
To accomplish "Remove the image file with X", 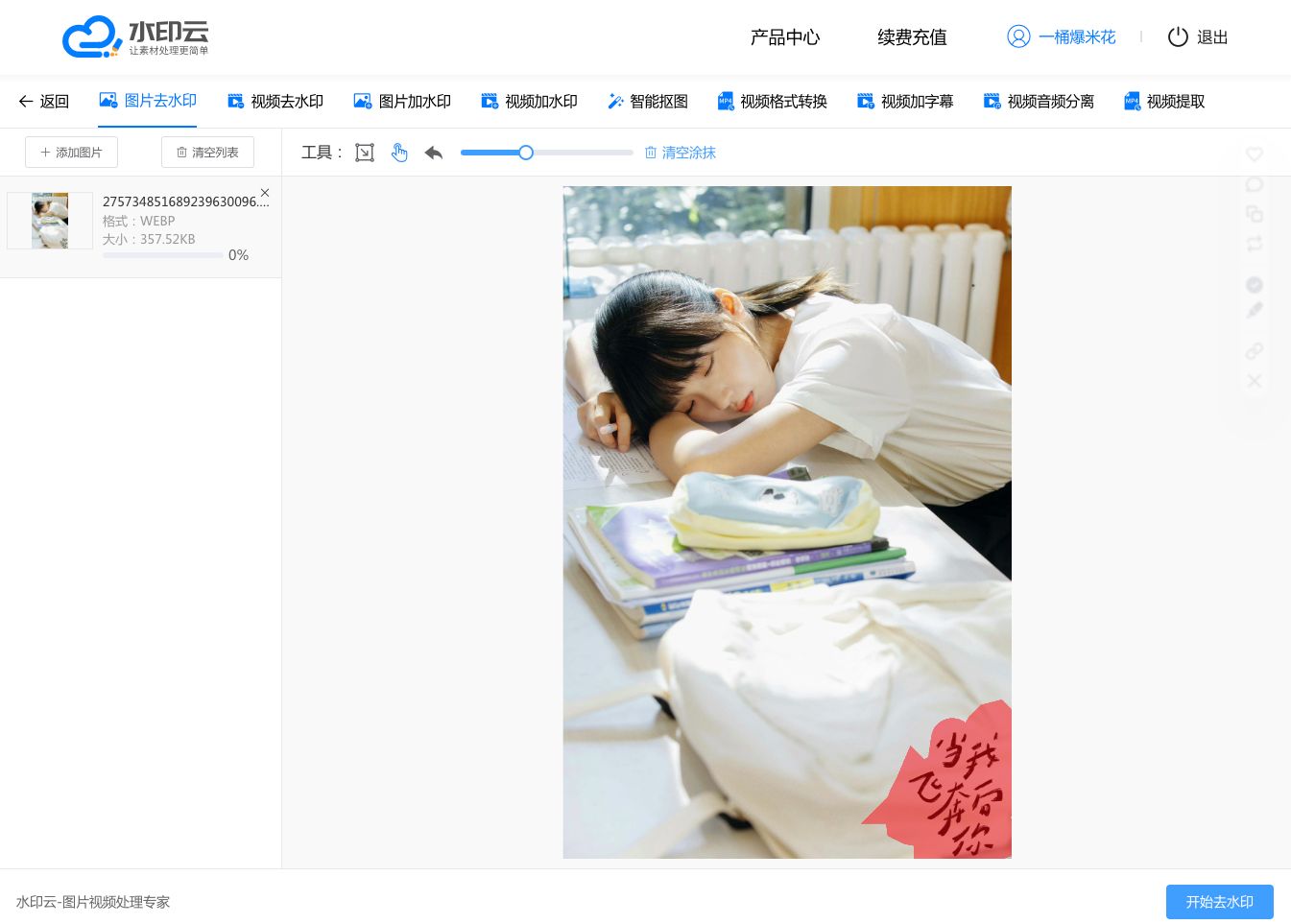I will [265, 193].
